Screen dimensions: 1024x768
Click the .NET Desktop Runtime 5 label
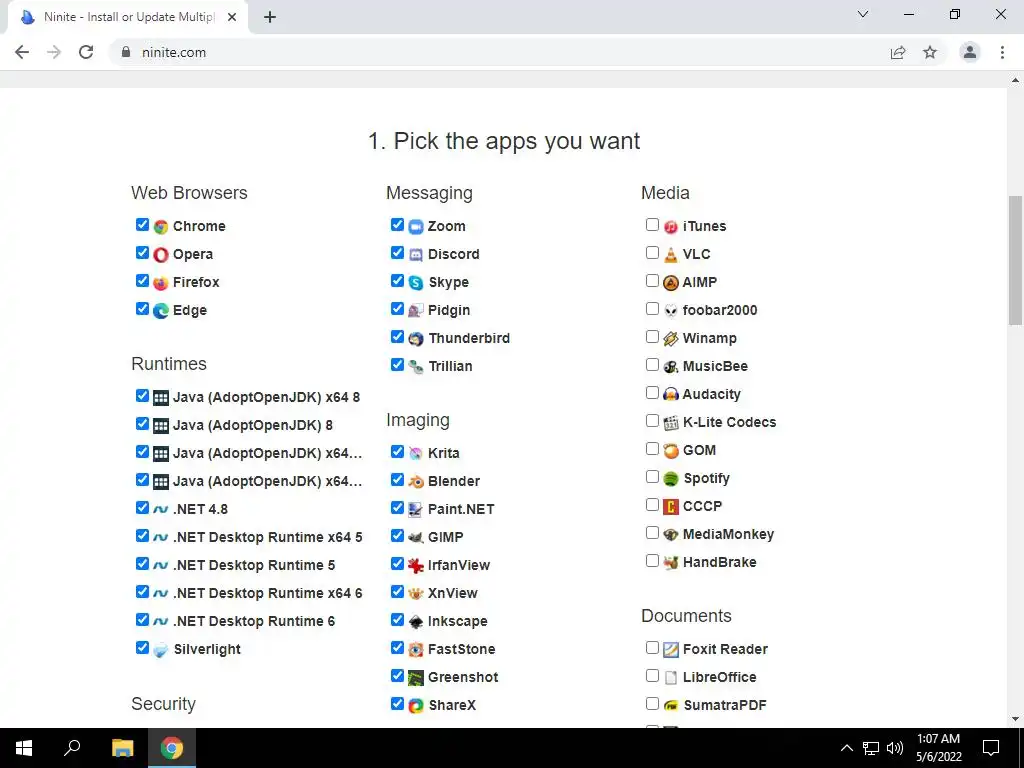[x=254, y=566]
